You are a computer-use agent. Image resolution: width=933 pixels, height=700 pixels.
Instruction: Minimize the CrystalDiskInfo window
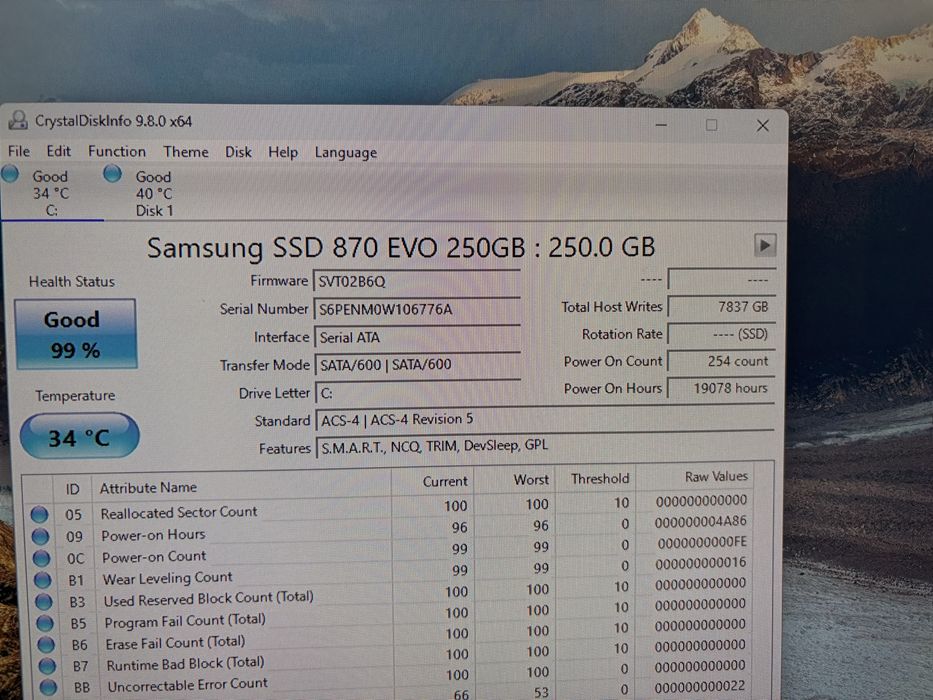point(661,124)
